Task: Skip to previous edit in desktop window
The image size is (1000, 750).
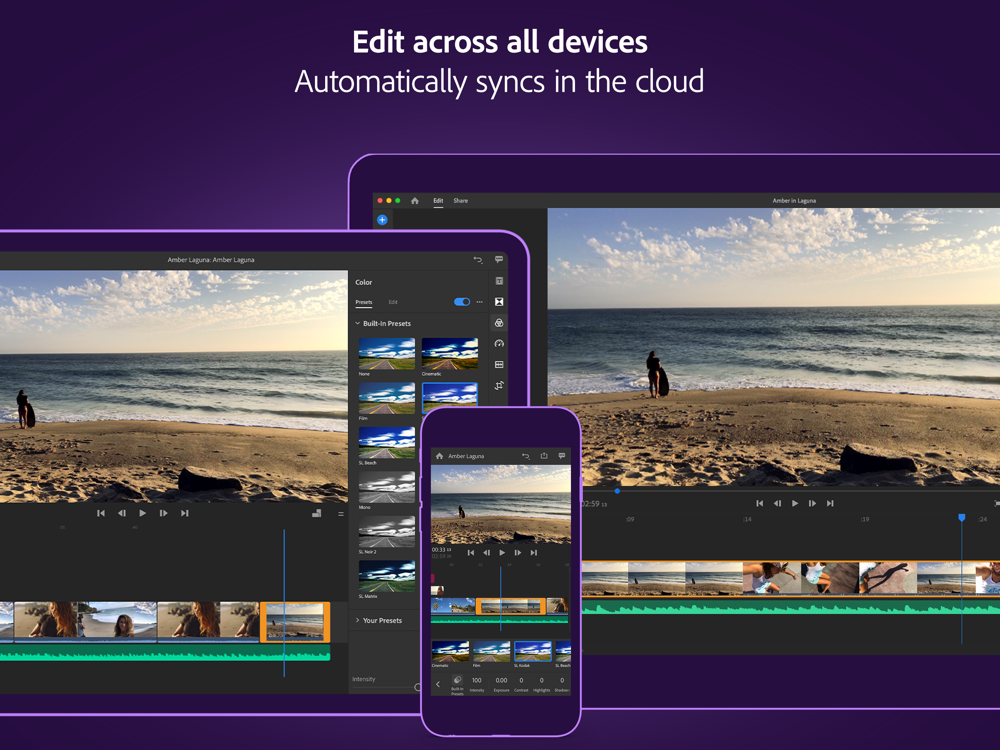Action: click(760, 503)
